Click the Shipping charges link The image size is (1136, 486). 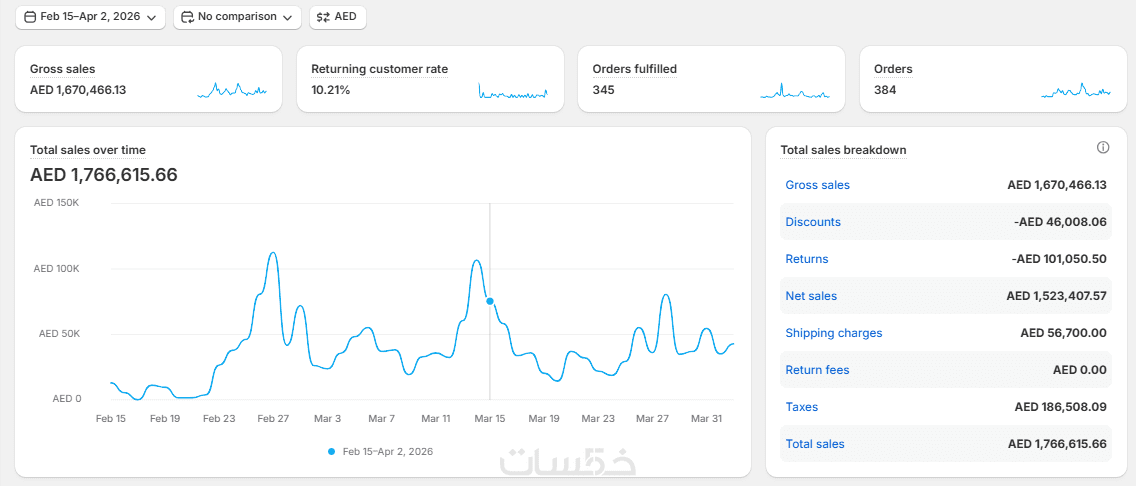[x=834, y=333]
